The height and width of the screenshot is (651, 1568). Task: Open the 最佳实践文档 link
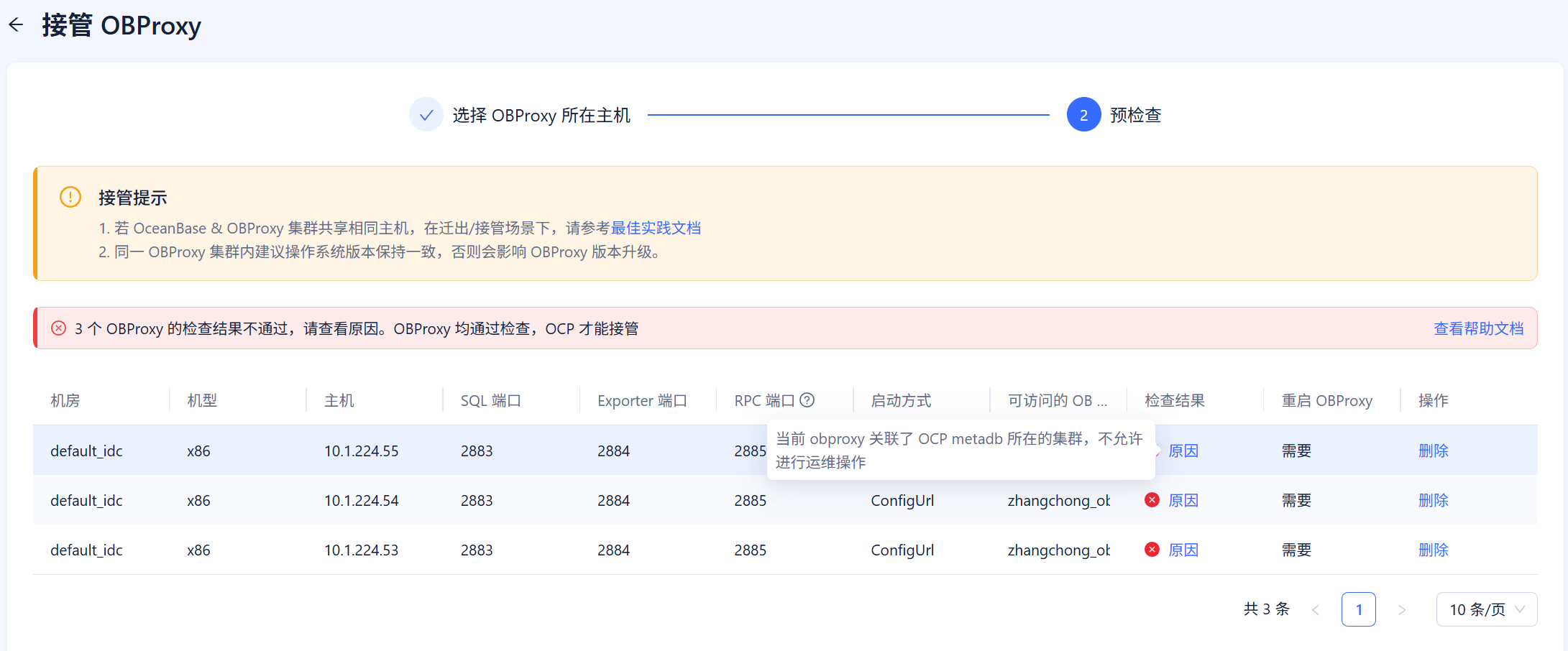(x=655, y=228)
